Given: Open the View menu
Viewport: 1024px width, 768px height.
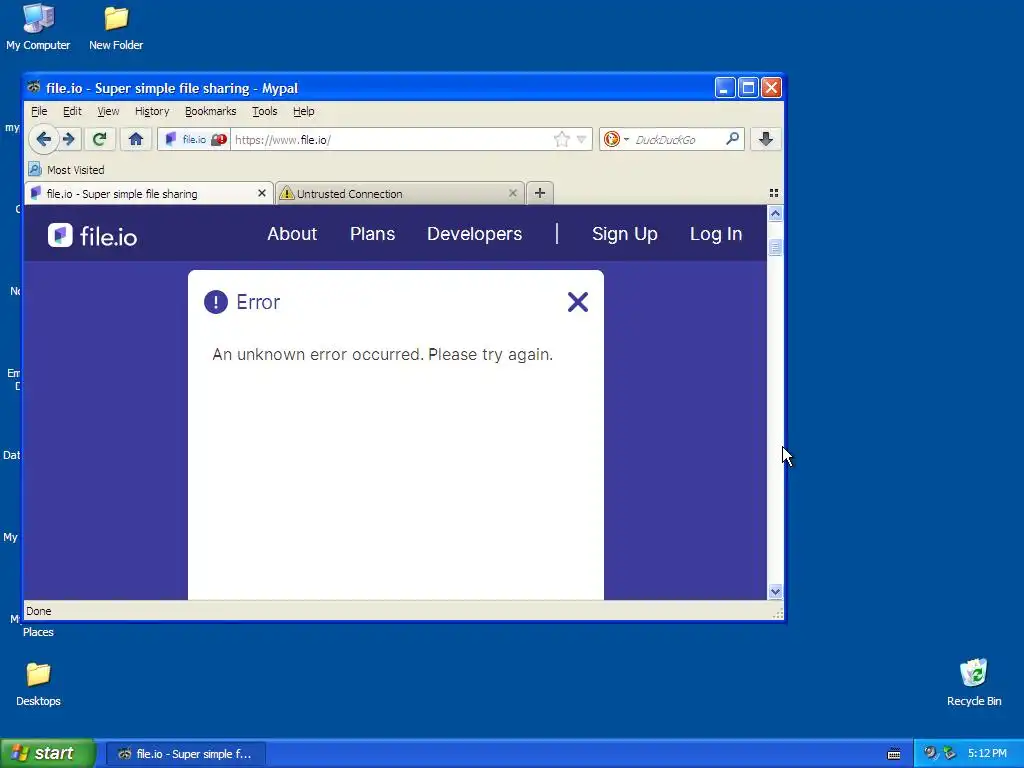Looking at the screenshot, I should 108,111.
